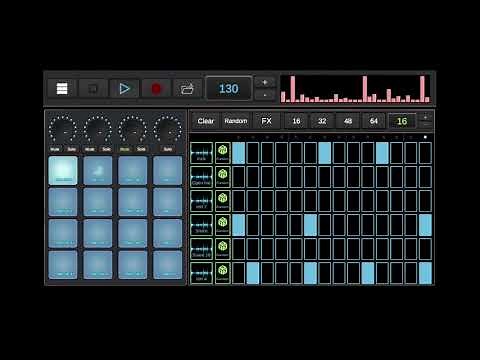This screenshot has width=480, height=360.
Task: Click the pink level spectrum display
Action: [355, 89]
